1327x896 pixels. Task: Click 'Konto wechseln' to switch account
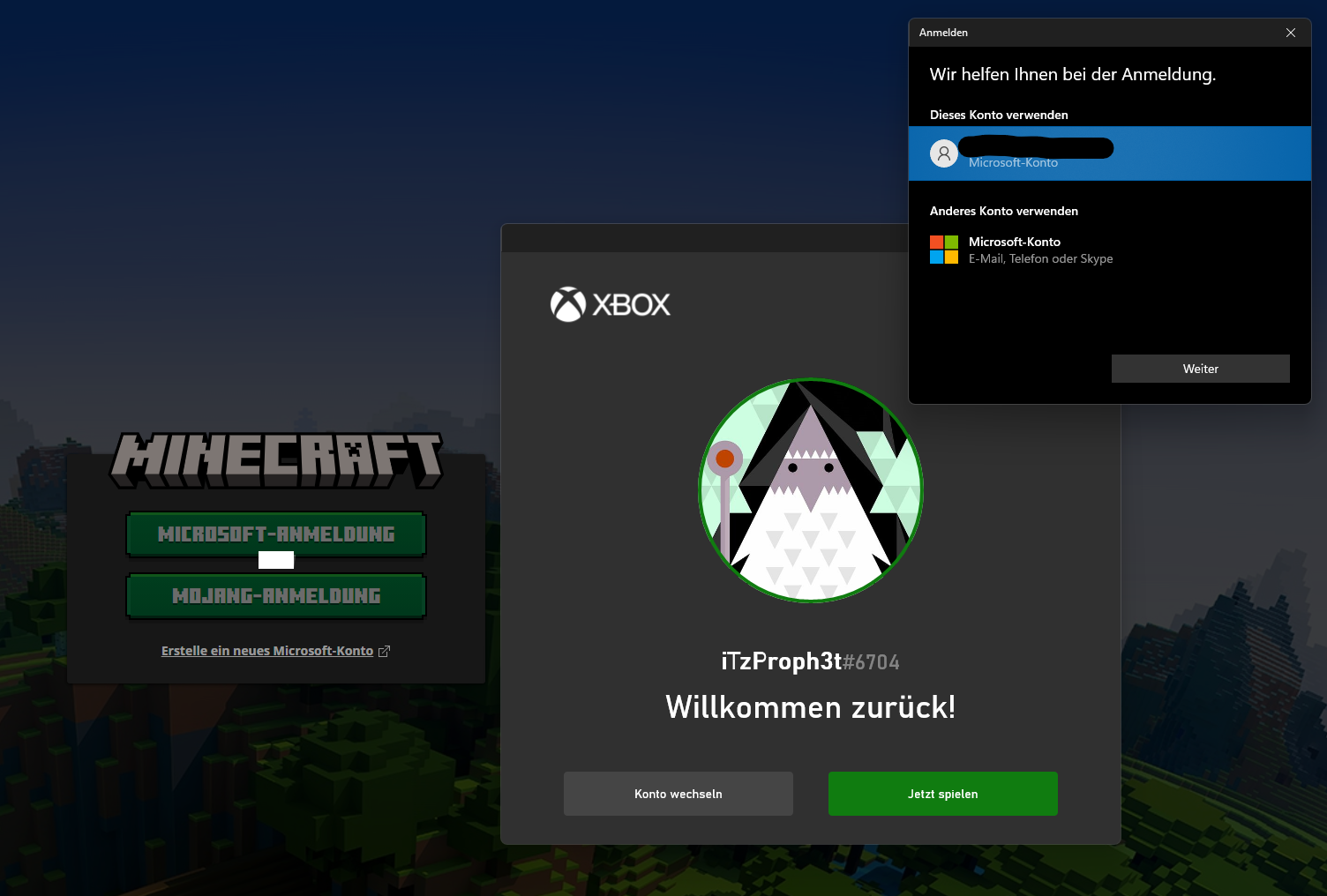678,794
